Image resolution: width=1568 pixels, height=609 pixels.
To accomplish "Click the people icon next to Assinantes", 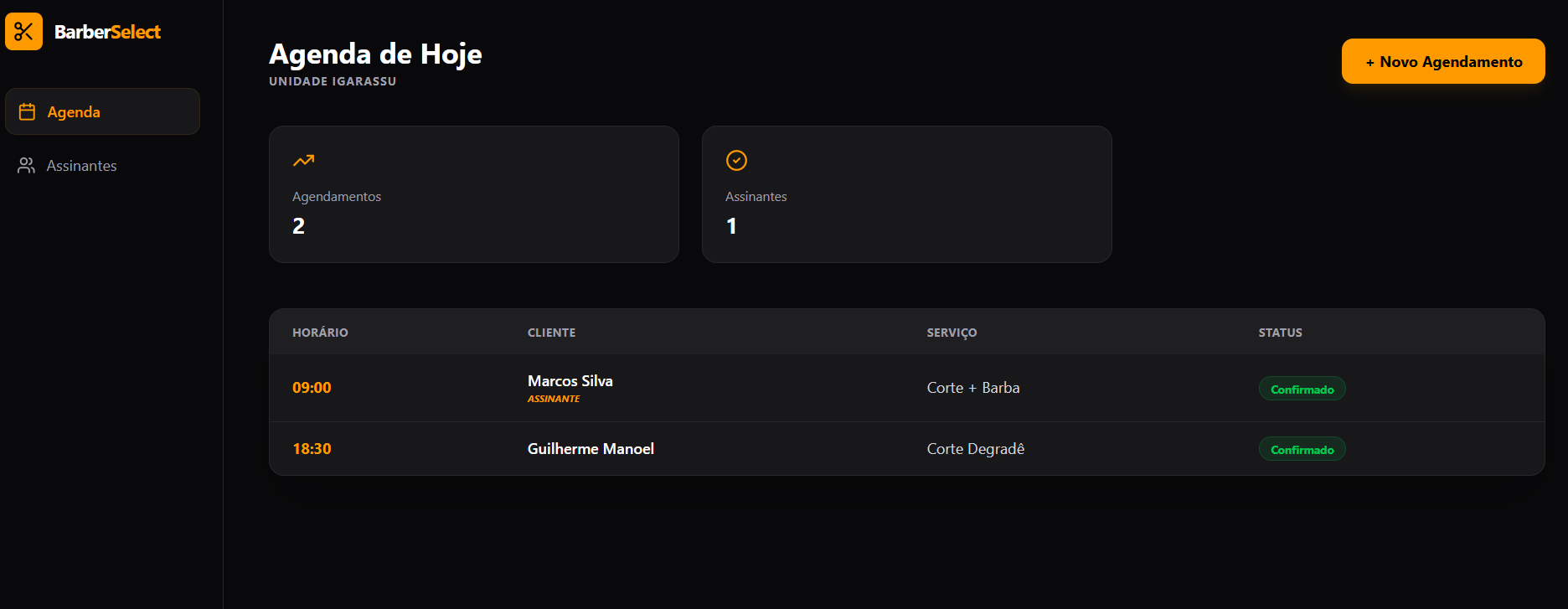I will pos(25,165).
